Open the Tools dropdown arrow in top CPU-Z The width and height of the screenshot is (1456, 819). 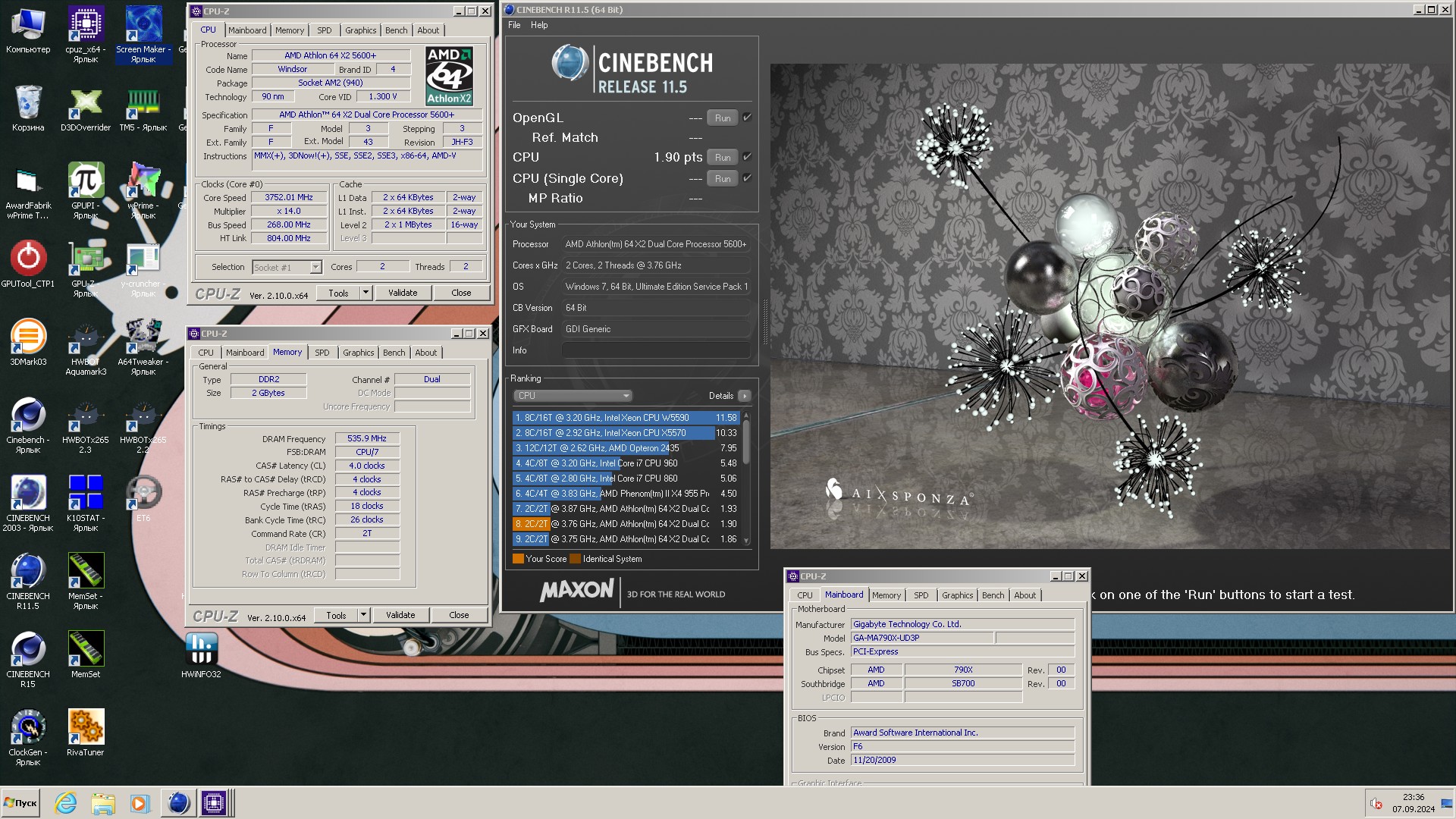[366, 293]
